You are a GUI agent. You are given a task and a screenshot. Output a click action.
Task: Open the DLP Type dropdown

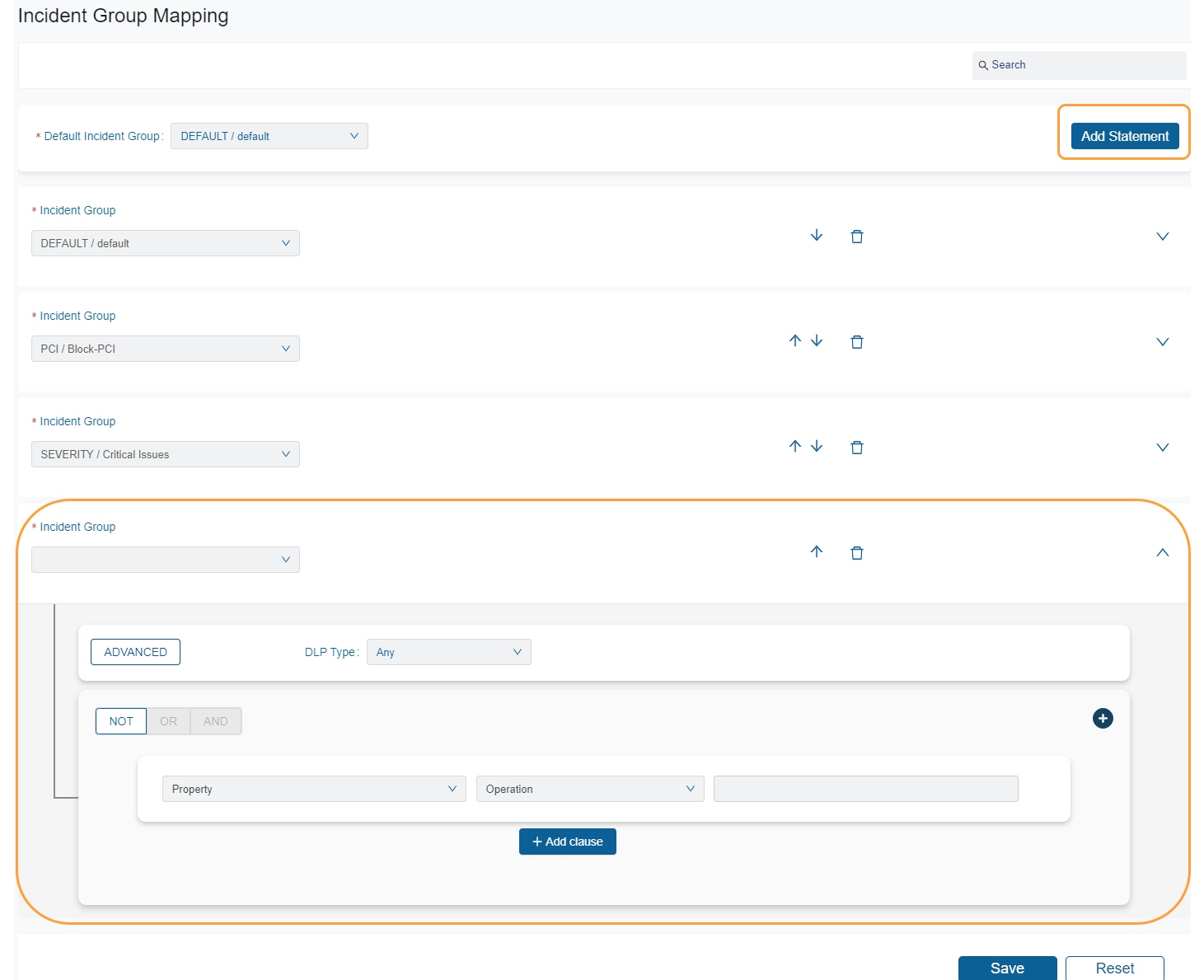point(448,651)
